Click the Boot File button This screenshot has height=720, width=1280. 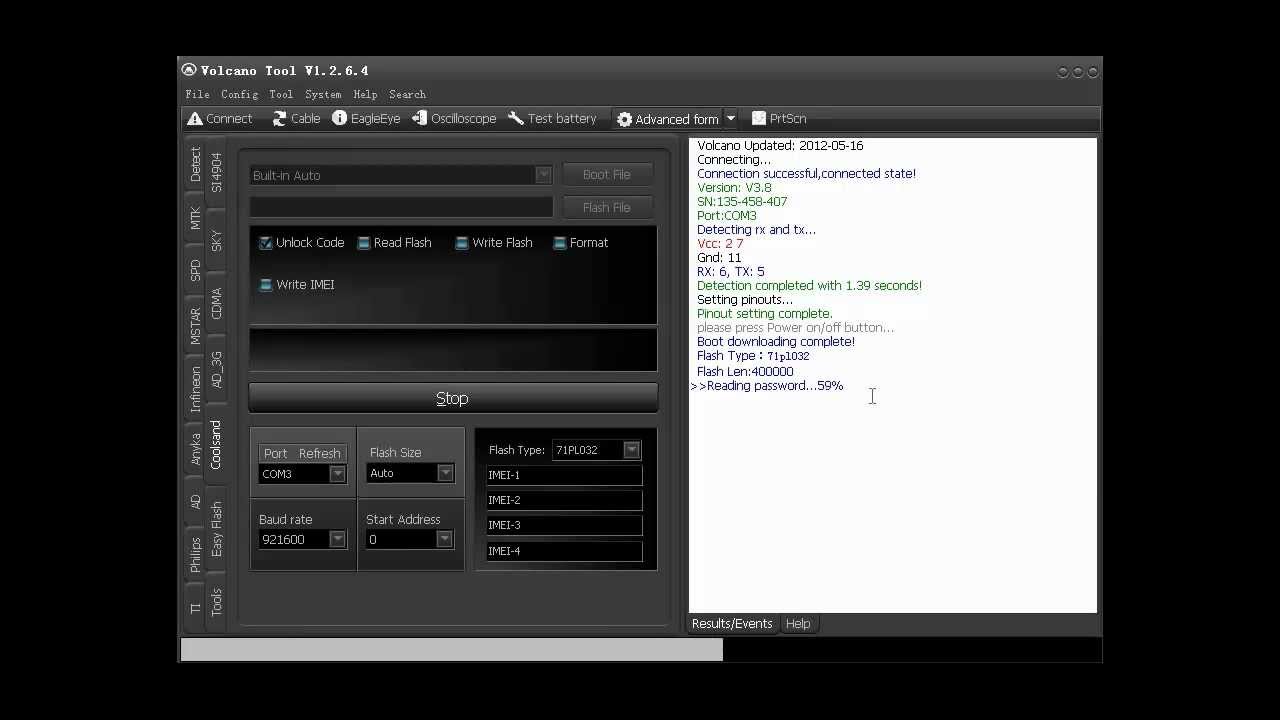point(607,175)
